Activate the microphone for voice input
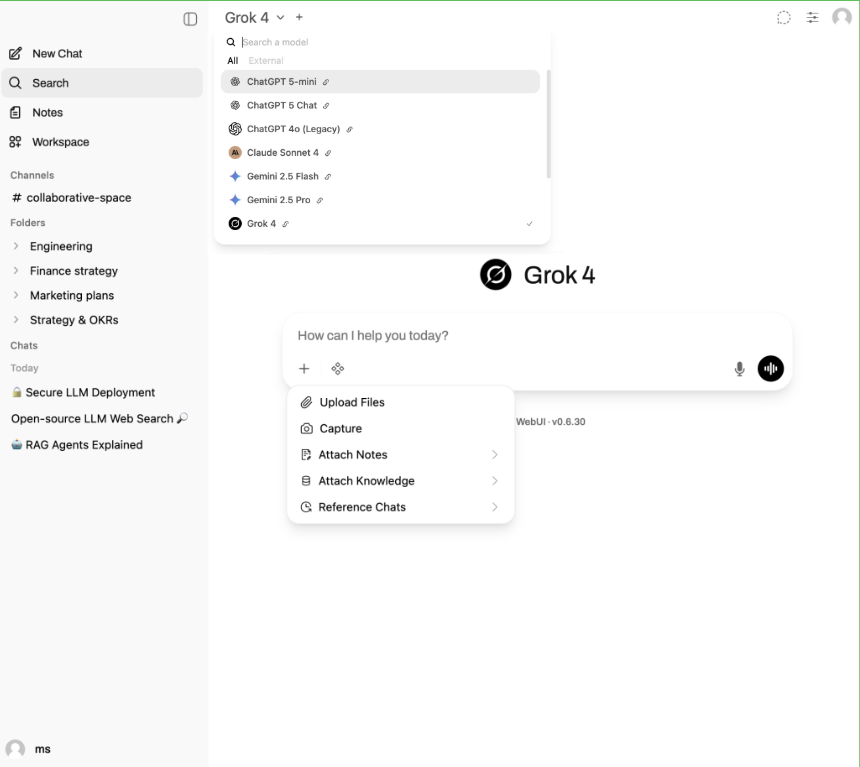Image resolution: width=860 pixels, height=767 pixels. pyautogui.click(x=739, y=369)
